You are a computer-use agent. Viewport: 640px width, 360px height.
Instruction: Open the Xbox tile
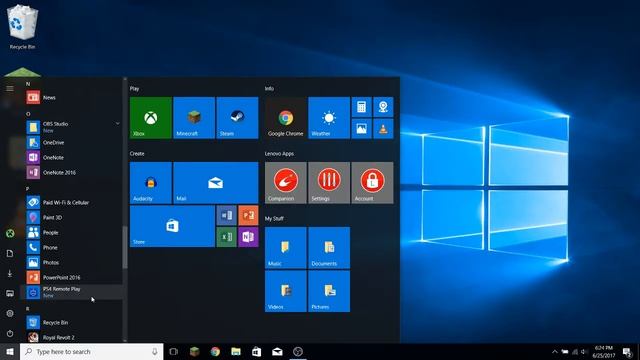coord(151,118)
